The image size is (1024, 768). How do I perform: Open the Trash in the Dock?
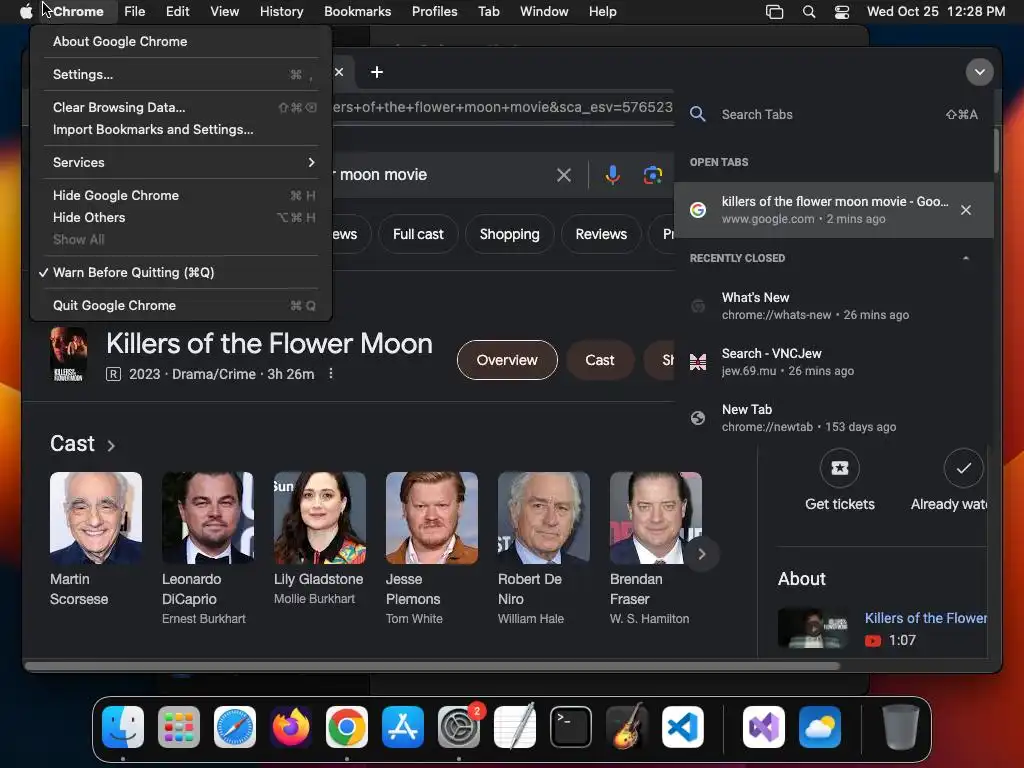(x=901, y=727)
